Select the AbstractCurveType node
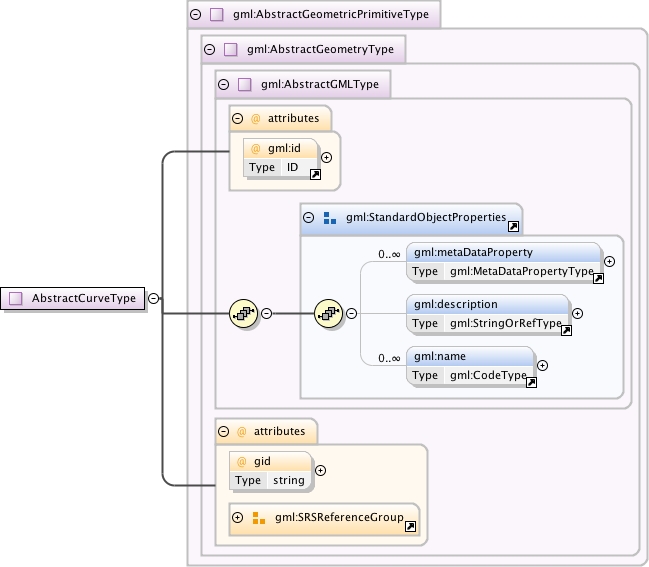 click(72, 298)
